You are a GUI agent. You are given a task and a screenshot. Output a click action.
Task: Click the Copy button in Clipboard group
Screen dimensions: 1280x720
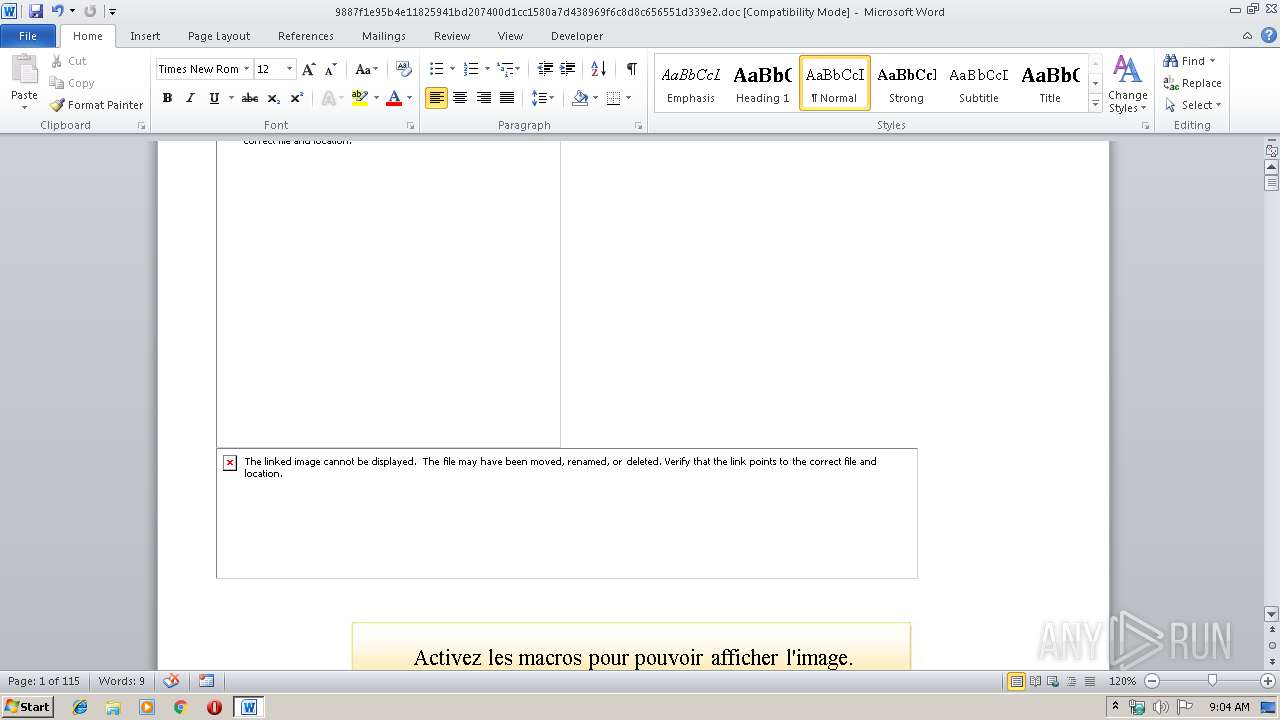72,83
